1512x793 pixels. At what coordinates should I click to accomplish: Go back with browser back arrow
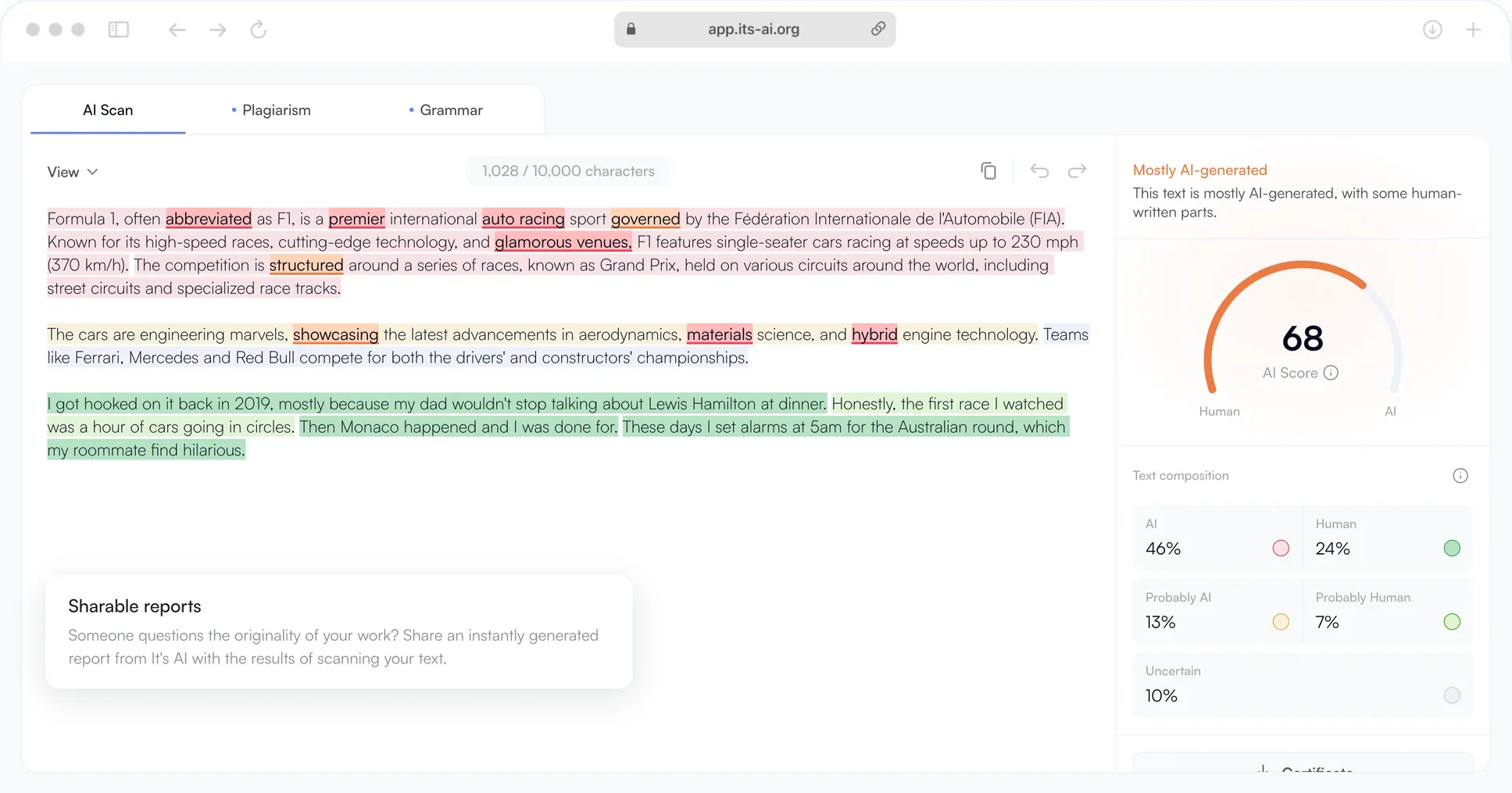(x=177, y=30)
